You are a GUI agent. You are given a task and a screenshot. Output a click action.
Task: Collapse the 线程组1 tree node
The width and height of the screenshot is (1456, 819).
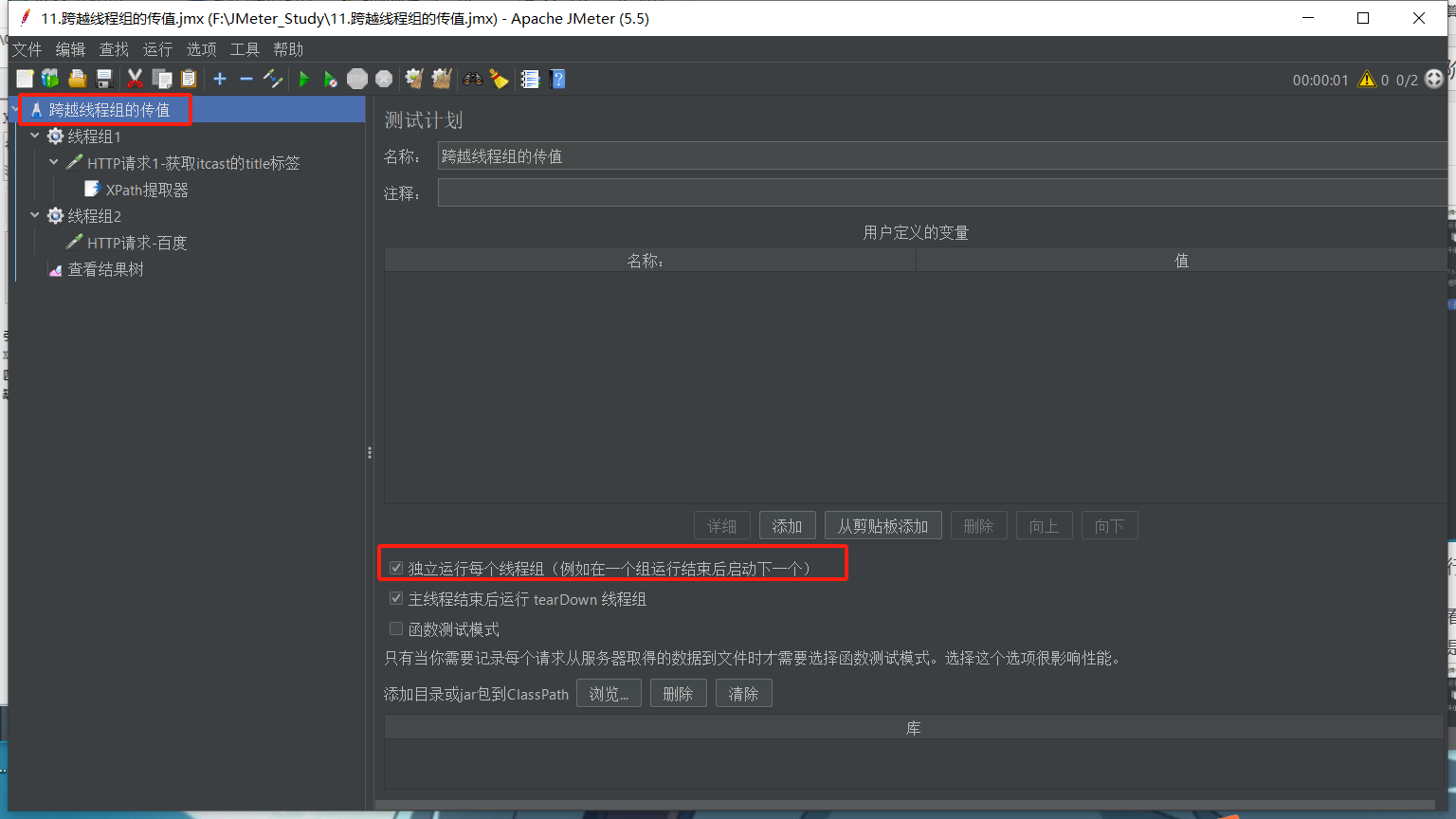coord(35,136)
